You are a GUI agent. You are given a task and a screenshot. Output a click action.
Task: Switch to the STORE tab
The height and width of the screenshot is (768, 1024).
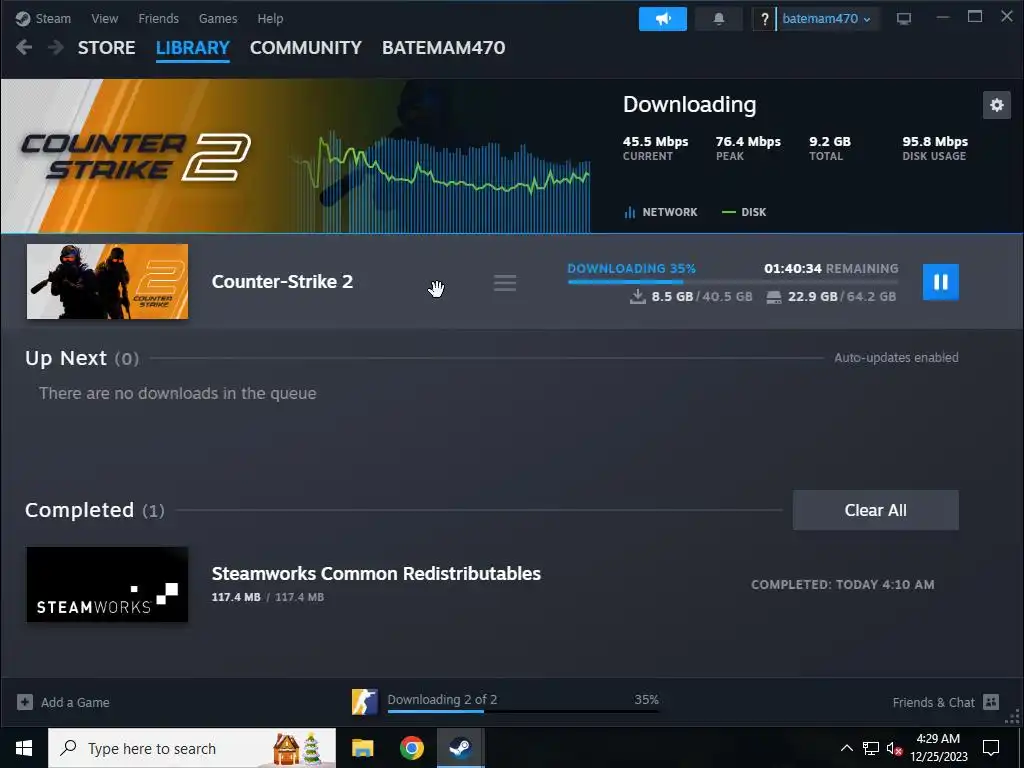pyautogui.click(x=106, y=48)
